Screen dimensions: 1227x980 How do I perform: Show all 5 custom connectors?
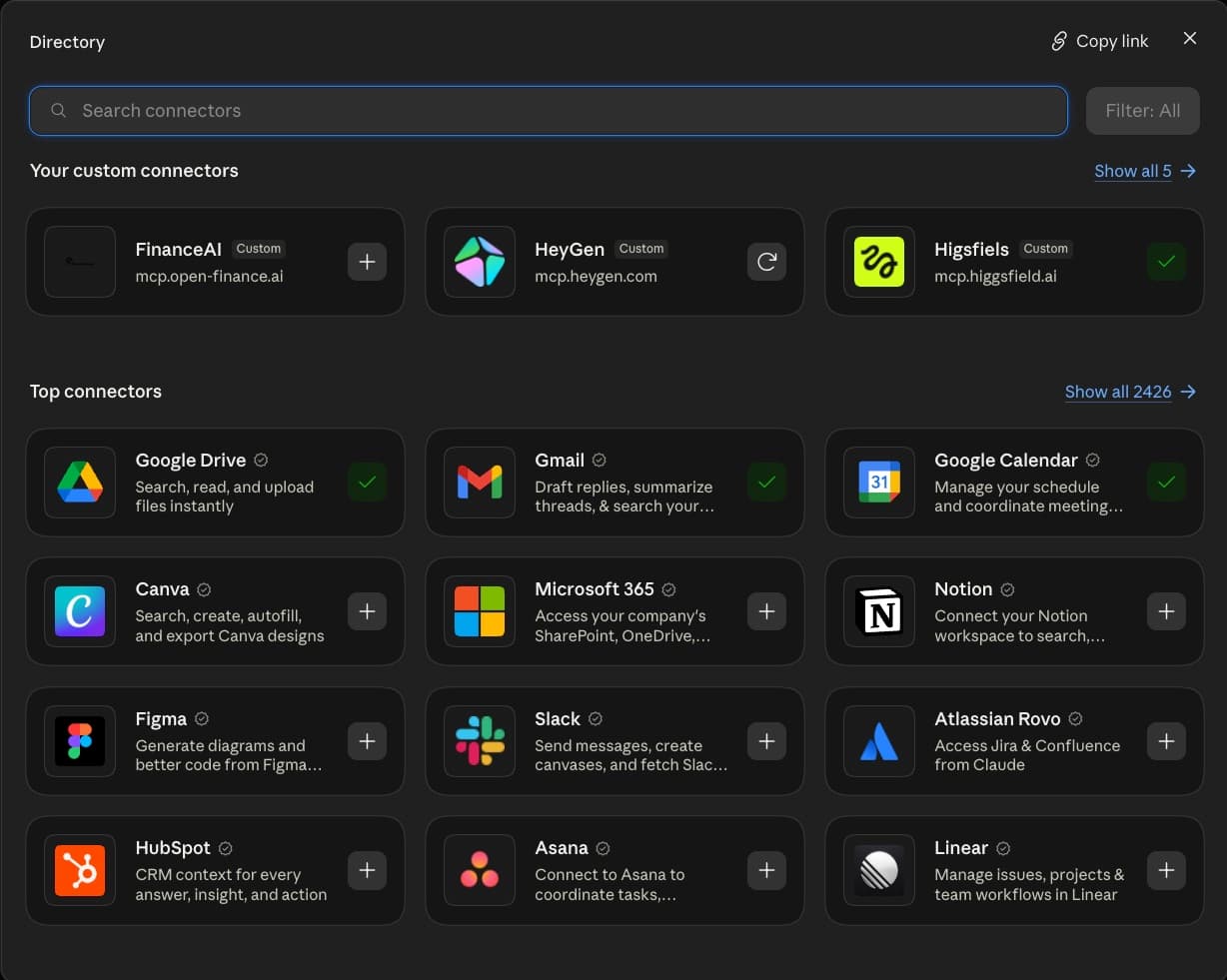[x=1145, y=171]
